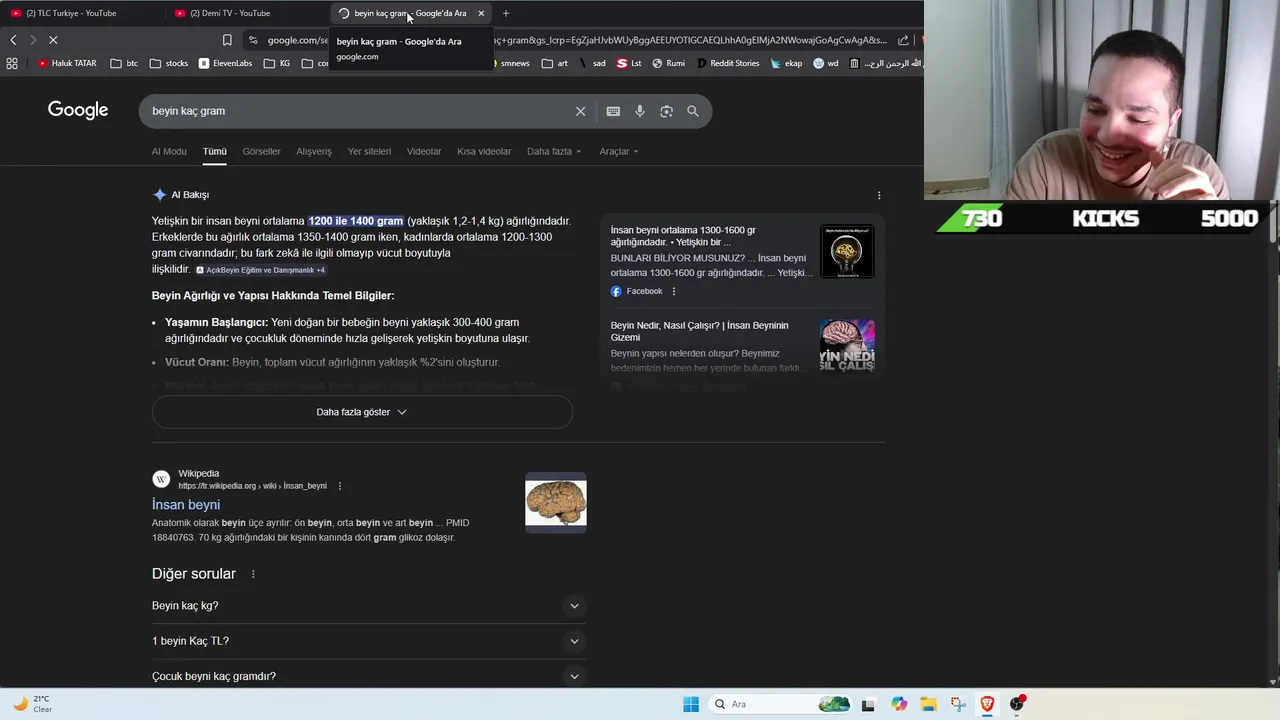Screen dimensions: 1280x720
Task: Open the Rumi bookmark
Action: (x=668, y=63)
